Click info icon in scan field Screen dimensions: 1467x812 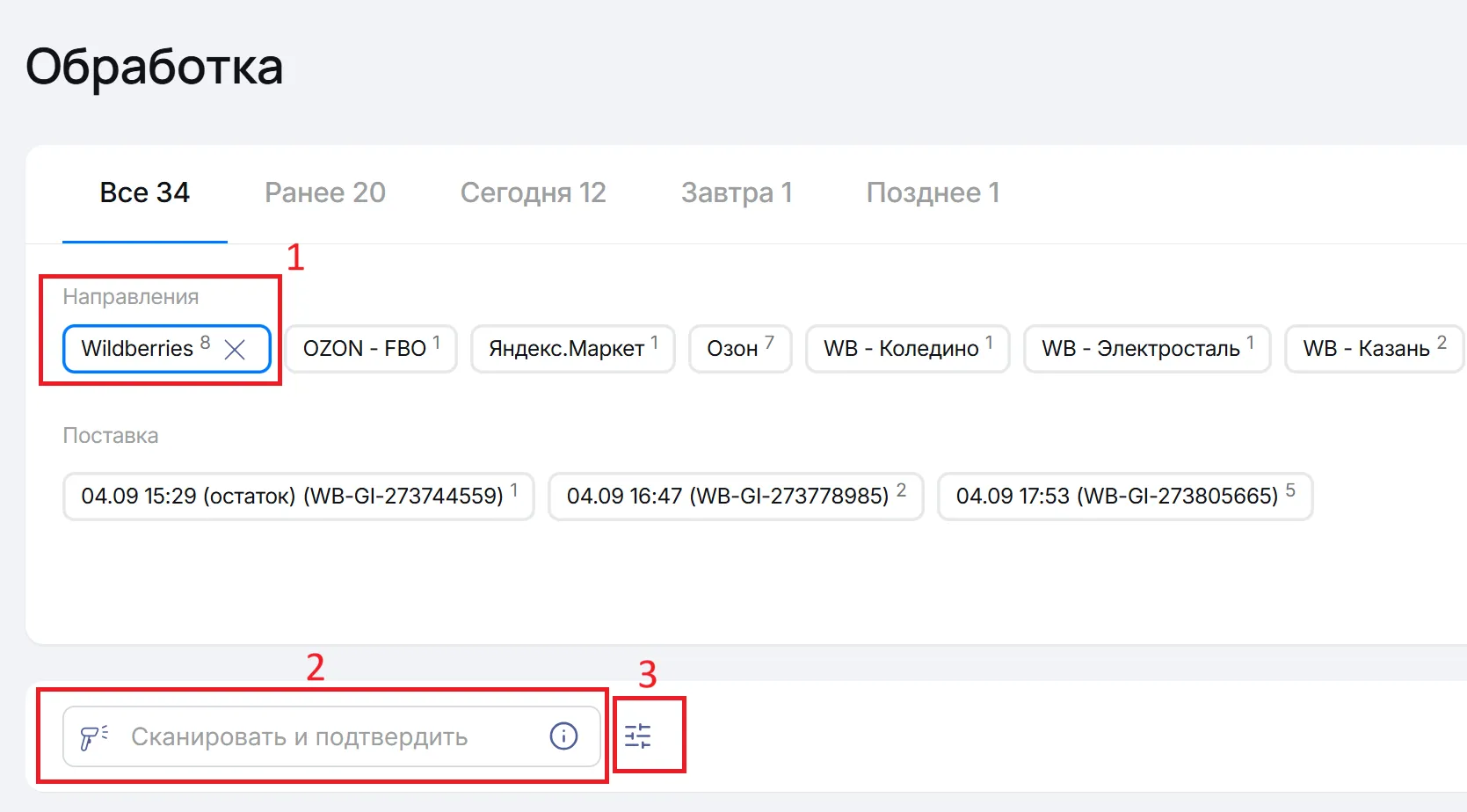point(563,736)
